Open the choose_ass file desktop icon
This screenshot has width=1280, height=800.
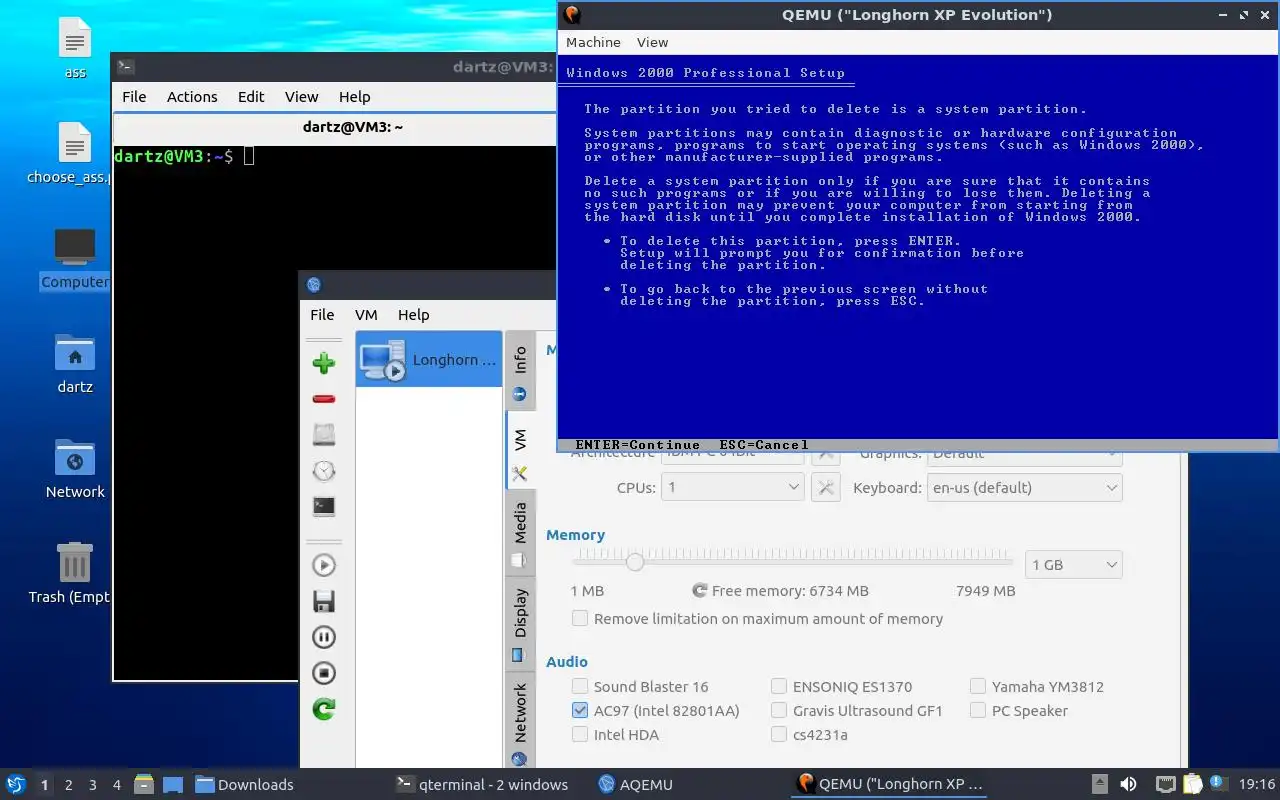(68, 153)
